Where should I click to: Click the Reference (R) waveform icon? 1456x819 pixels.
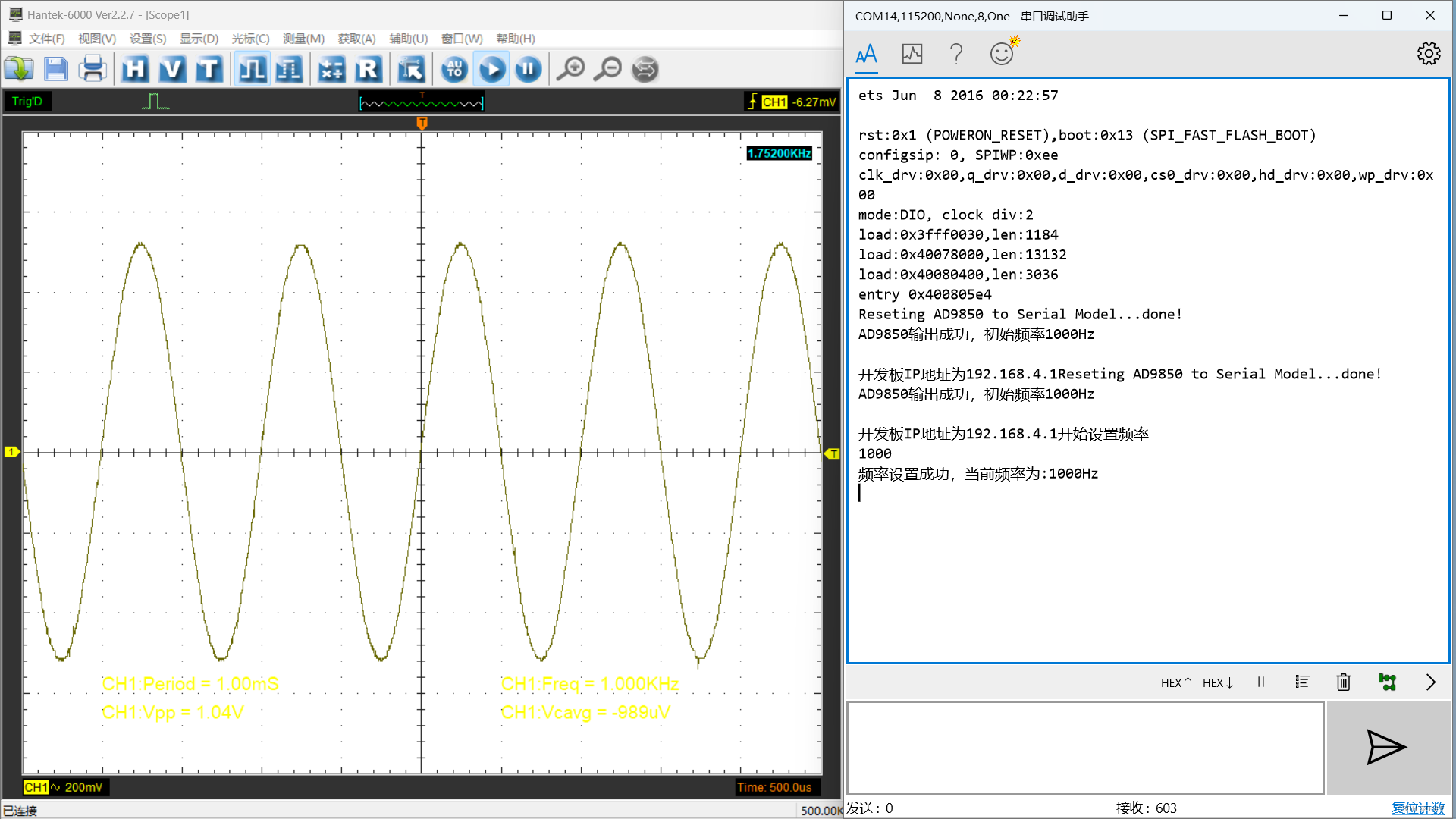coord(368,70)
